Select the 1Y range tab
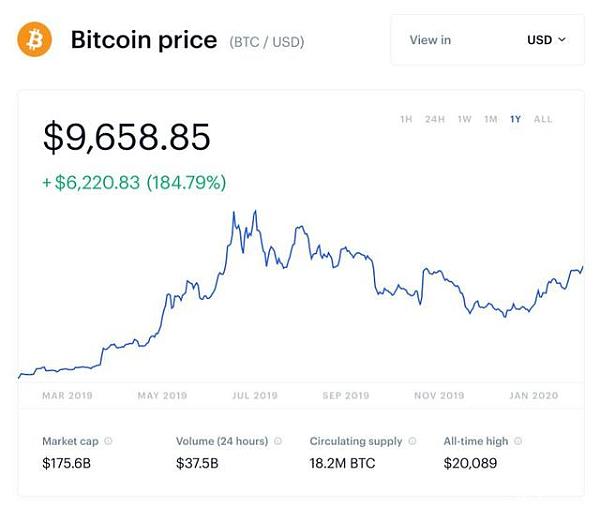Screen dimensions: 600x507 click(x=516, y=119)
